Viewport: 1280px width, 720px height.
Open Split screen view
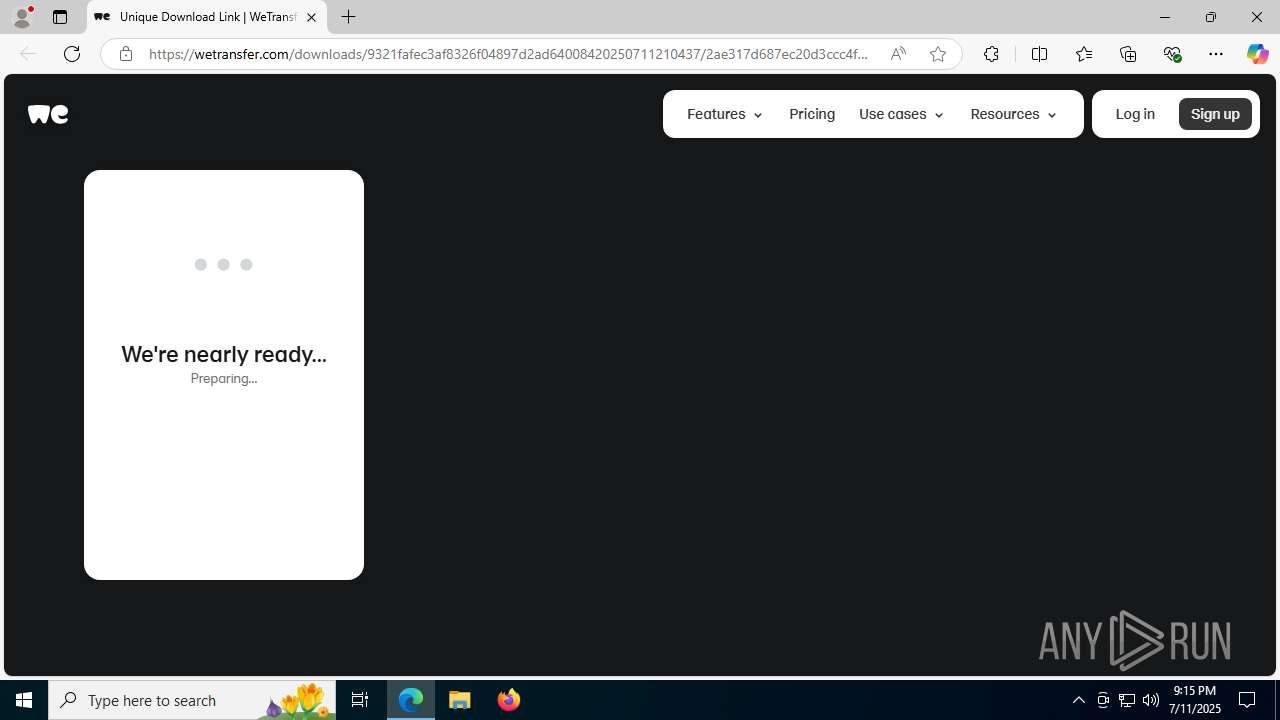tap(1039, 54)
